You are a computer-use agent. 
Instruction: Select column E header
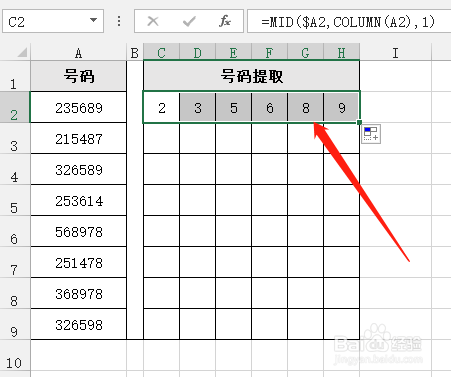point(233,52)
